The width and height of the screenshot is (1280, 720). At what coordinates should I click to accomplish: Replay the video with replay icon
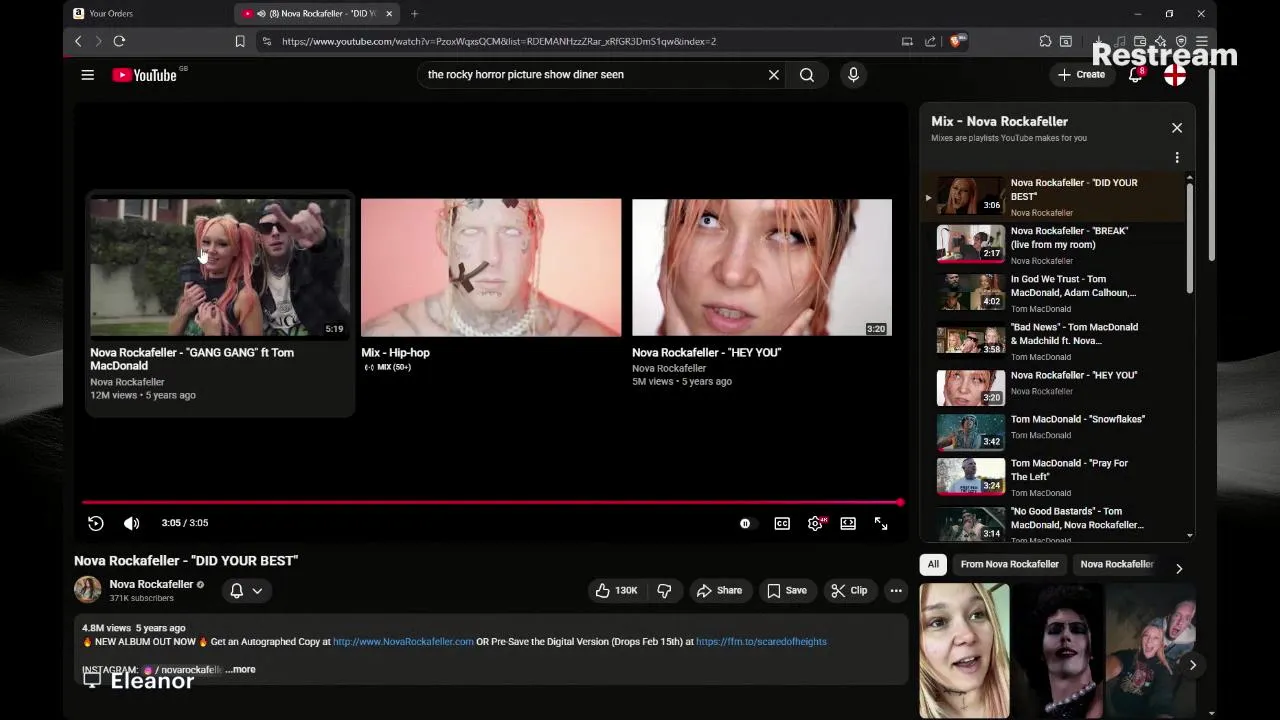96,523
